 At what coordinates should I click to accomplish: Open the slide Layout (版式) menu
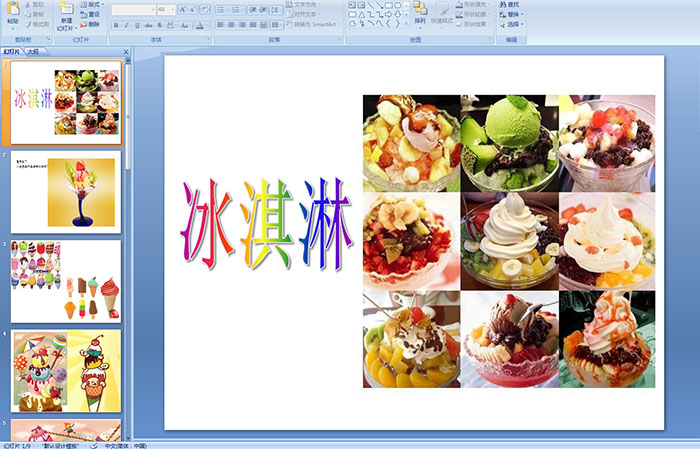click(92, 4)
